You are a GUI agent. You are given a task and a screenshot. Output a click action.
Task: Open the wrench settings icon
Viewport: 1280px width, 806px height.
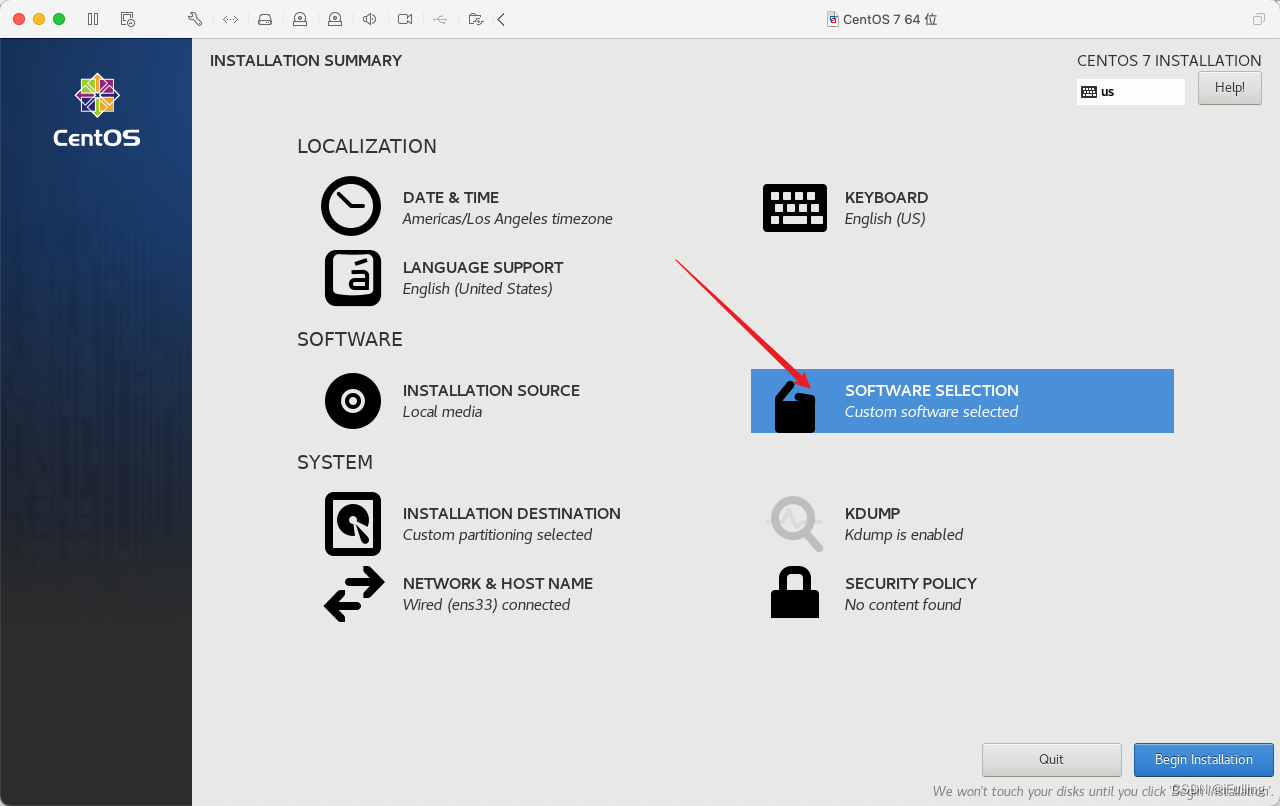pos(195,19)
